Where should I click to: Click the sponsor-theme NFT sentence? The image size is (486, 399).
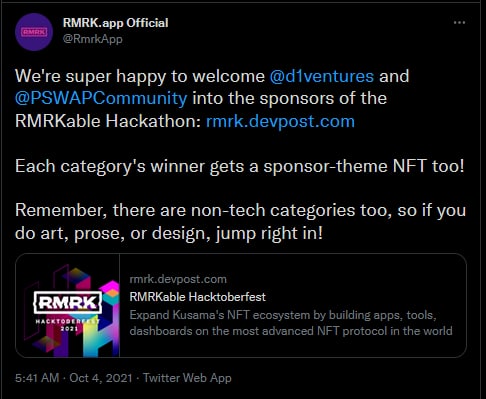click(240, 166)
